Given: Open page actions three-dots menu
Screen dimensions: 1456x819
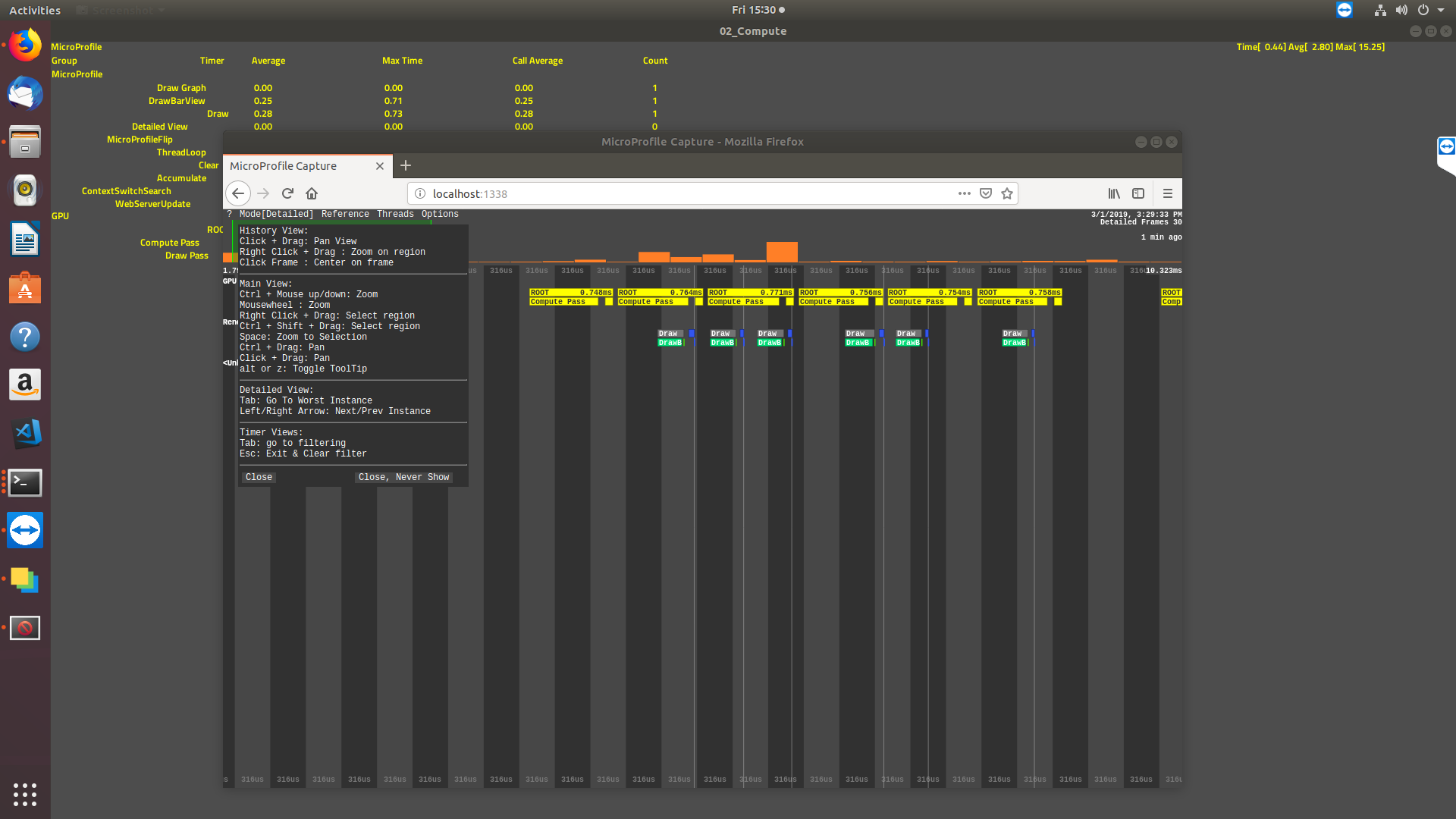Looking at the screenshot, I should click(965, 194).
